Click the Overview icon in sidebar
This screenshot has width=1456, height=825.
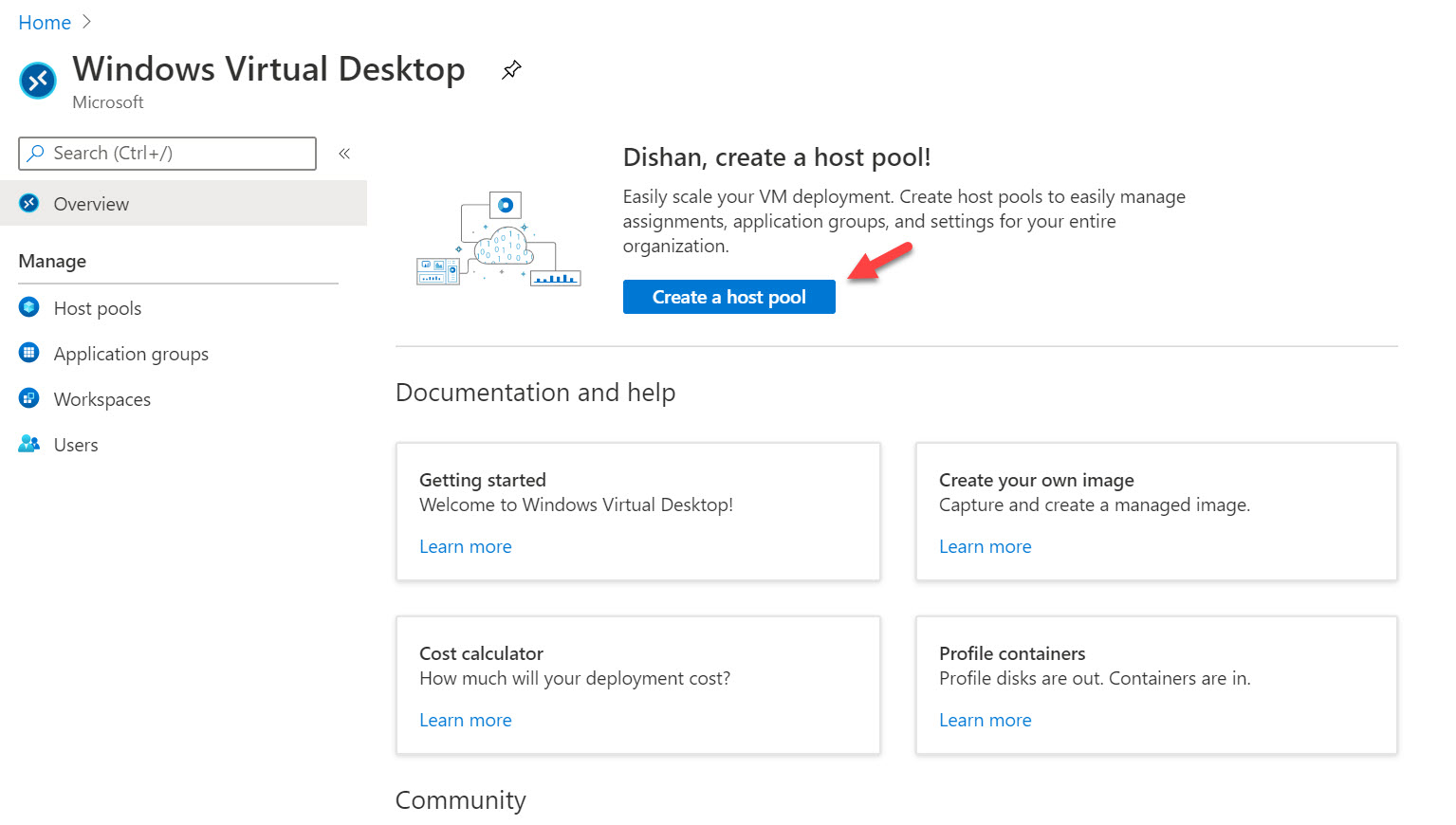(x=29, y=202)
